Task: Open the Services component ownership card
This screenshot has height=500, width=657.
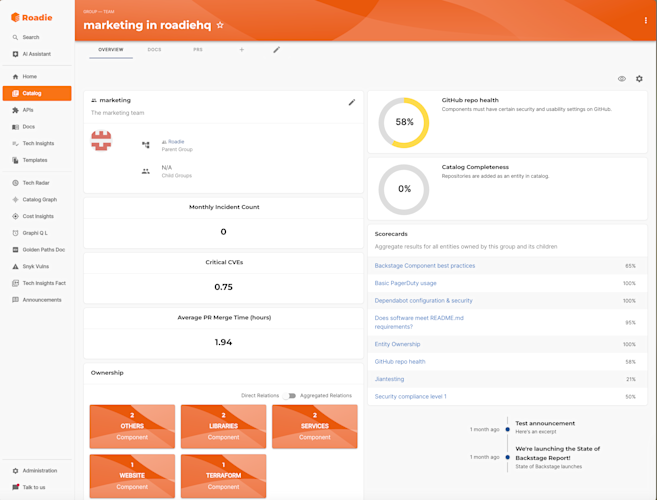Action: tap(315, 427)
